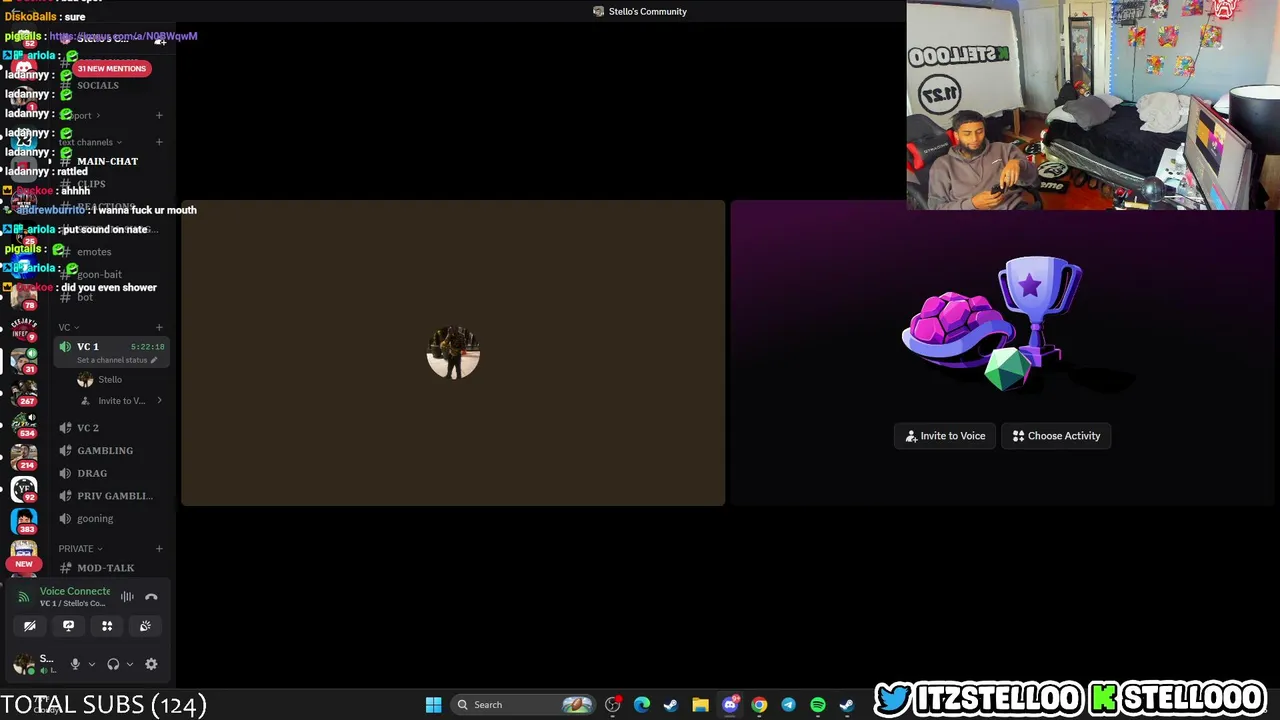1280x720 pixels.
Task: Deafen with the headphones button
Action: [113, 664]
